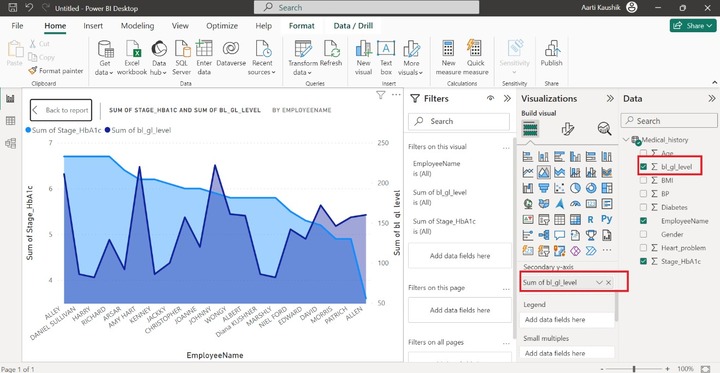Open the Format ribbon tab
Viewport: 720px width, 373px height.
302,26
